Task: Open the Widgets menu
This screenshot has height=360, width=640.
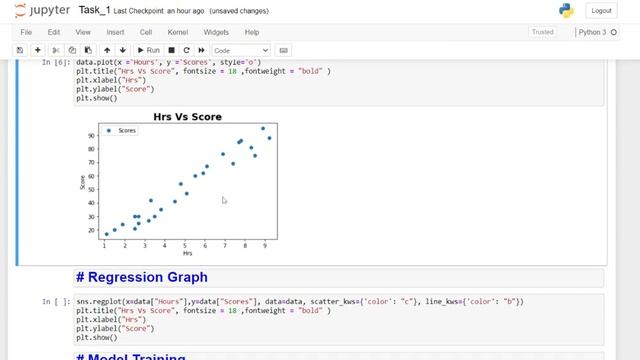Action: [x=216, y=32]
